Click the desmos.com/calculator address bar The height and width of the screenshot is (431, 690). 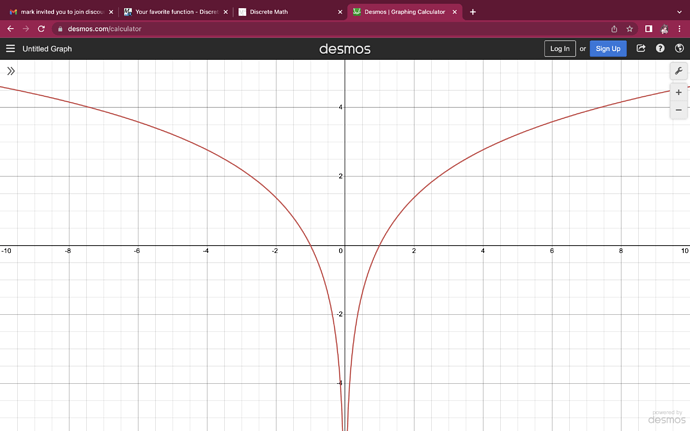pos(300,29)
